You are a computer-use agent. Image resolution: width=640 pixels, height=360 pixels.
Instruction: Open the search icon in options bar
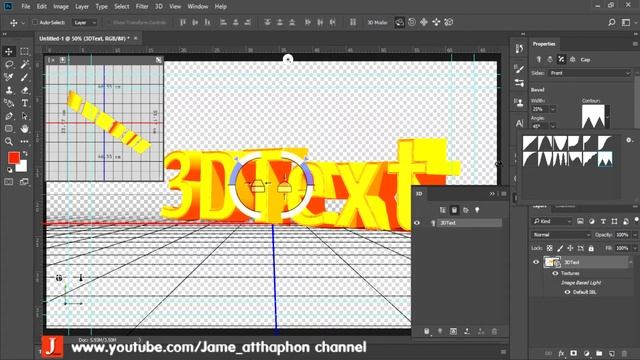(x=611, y=22)
